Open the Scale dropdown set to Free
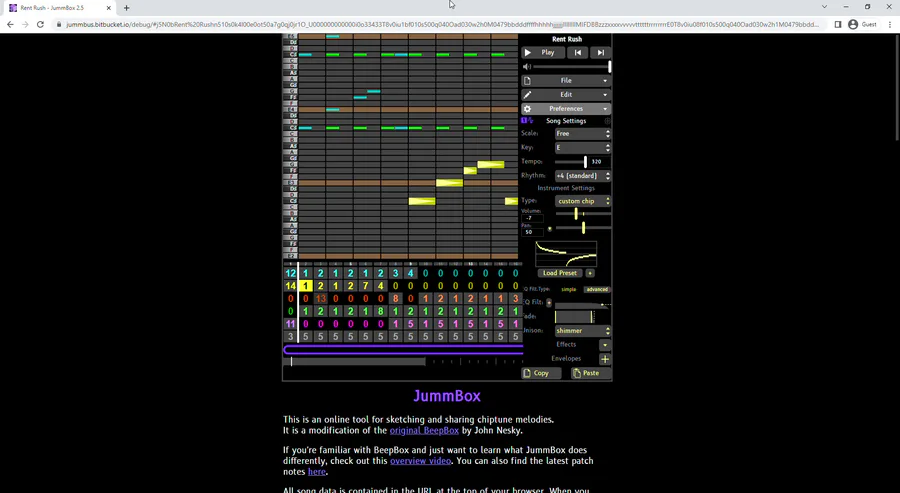The height and width of the screenshot is (493, 900). tap(583, 134)
